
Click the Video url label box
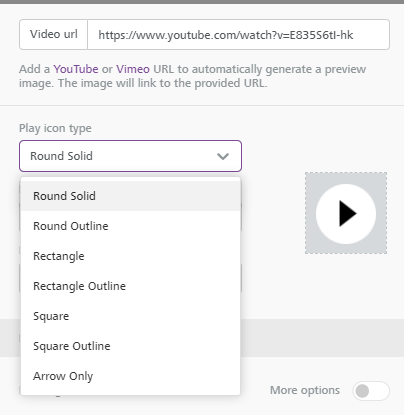[54, 35]
